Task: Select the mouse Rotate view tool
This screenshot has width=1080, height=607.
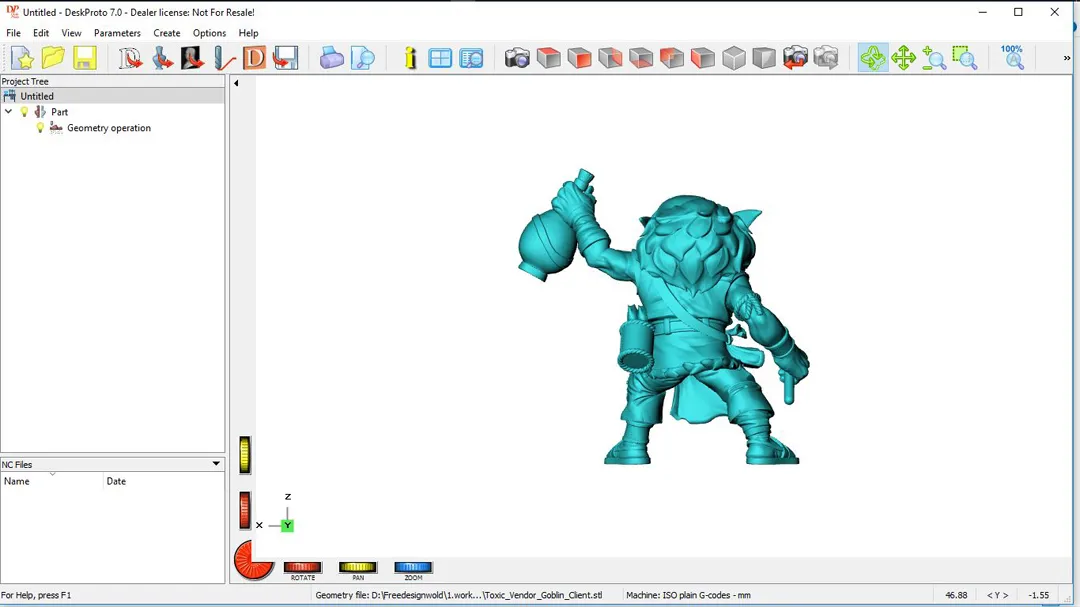Action: 872,58
